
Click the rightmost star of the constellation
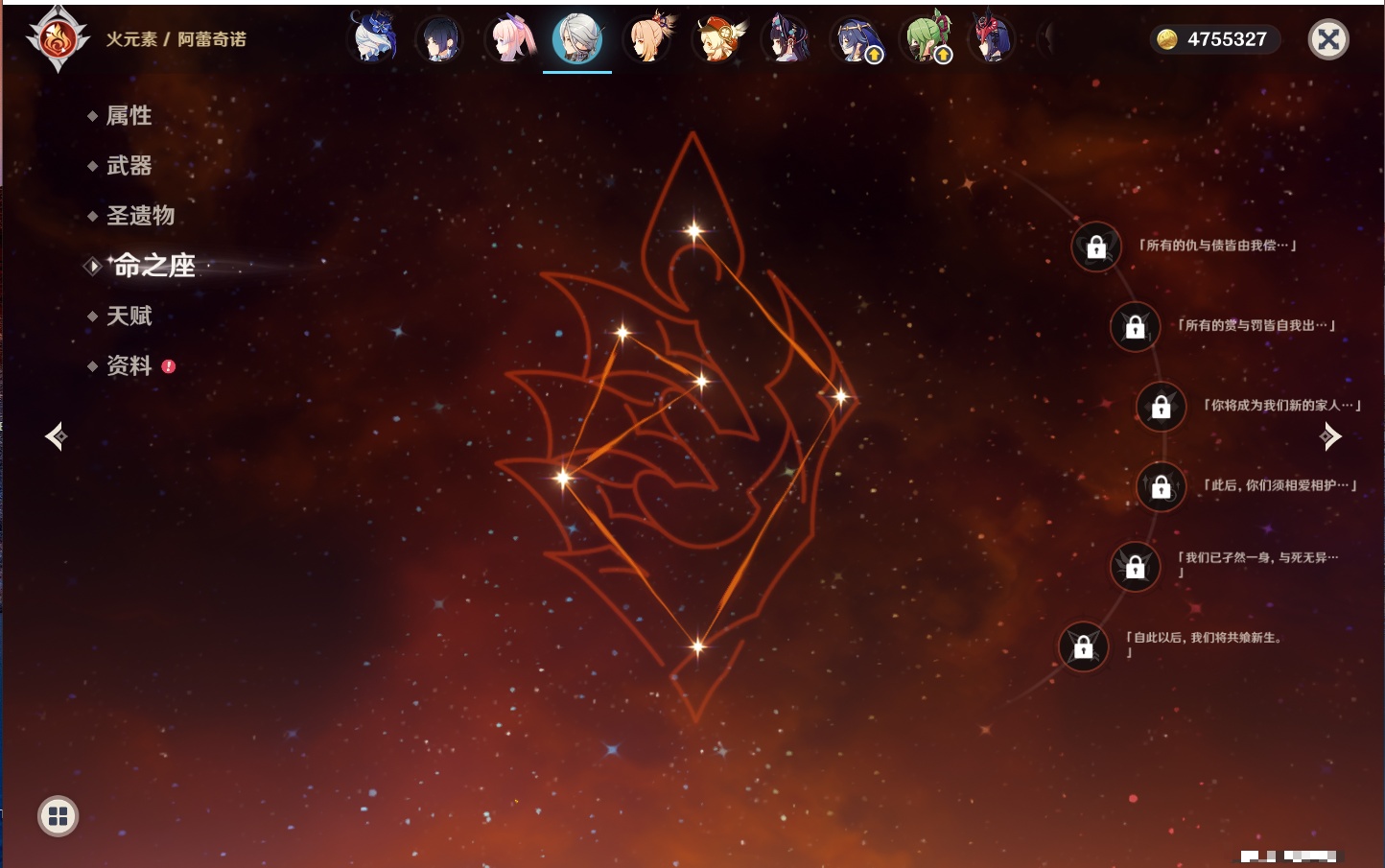[x=840, y=395]
